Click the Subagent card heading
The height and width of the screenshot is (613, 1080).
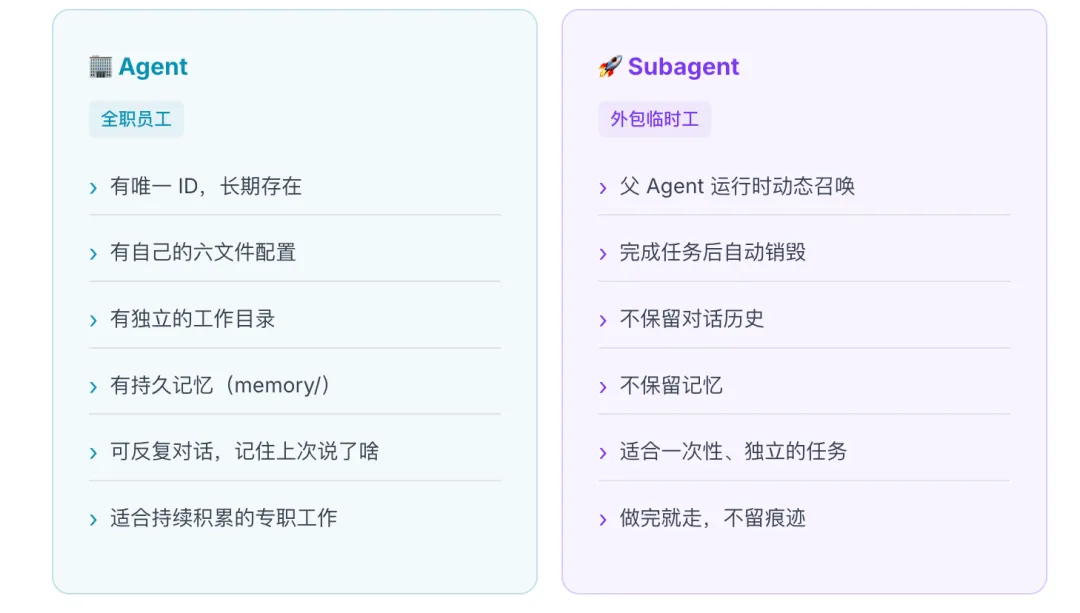coord(683,67)
